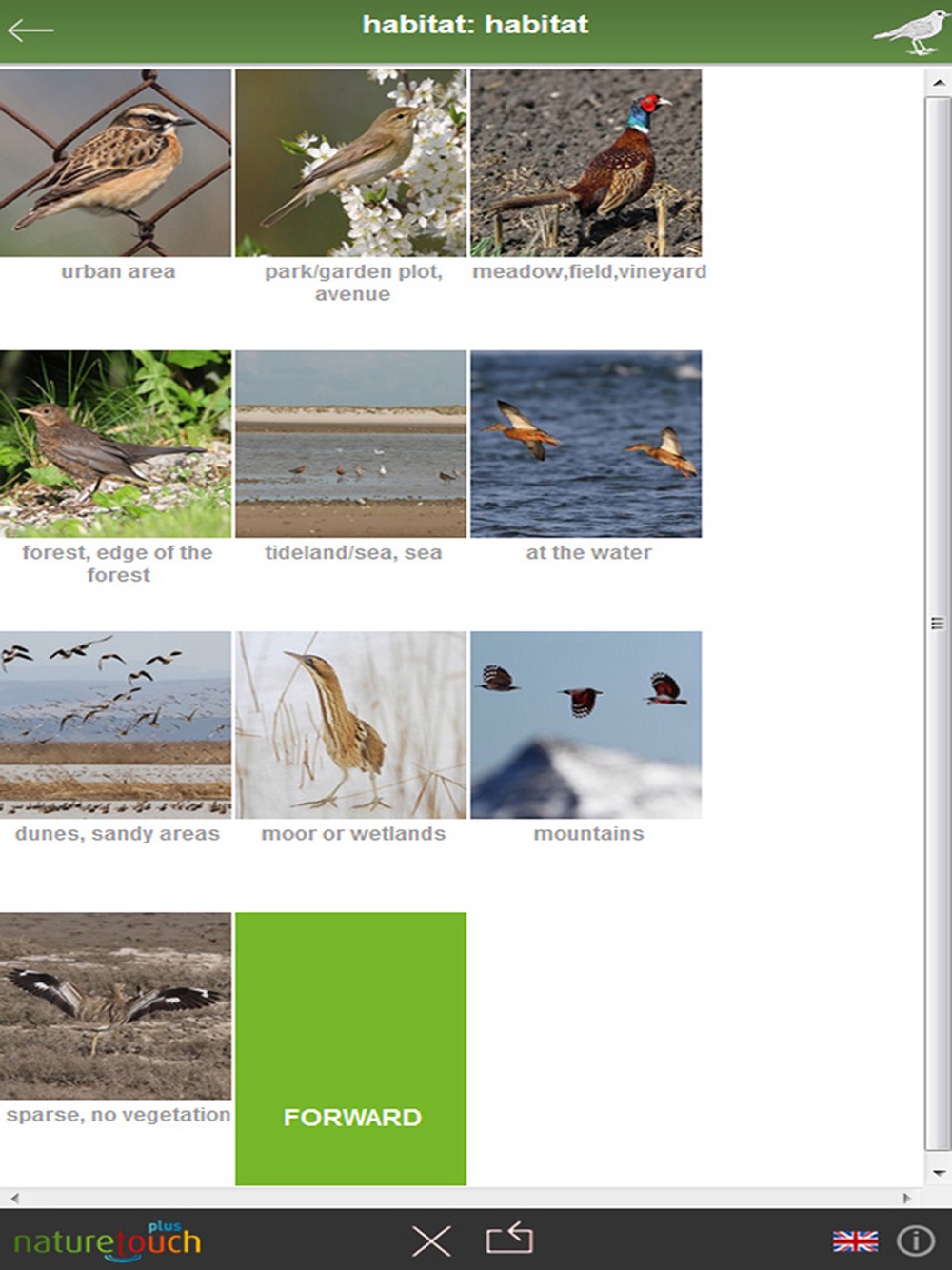Click the vertical scrollbar thumb grip

(x=938, y=624)
